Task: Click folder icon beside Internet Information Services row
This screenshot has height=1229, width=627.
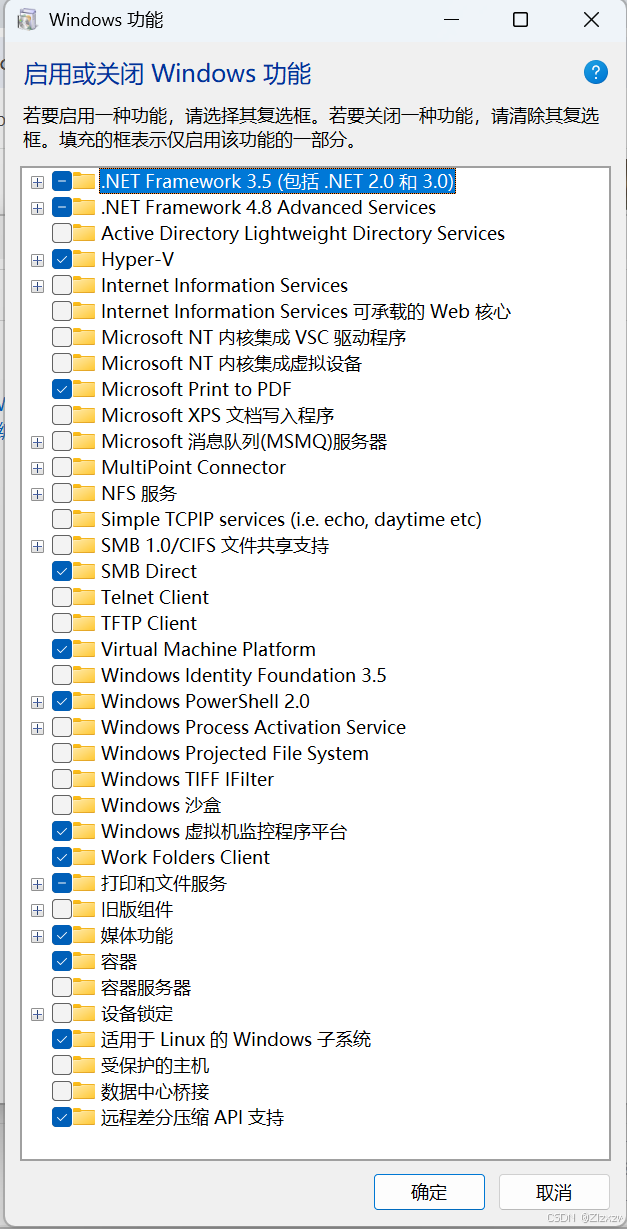Action: click(85, 285)
